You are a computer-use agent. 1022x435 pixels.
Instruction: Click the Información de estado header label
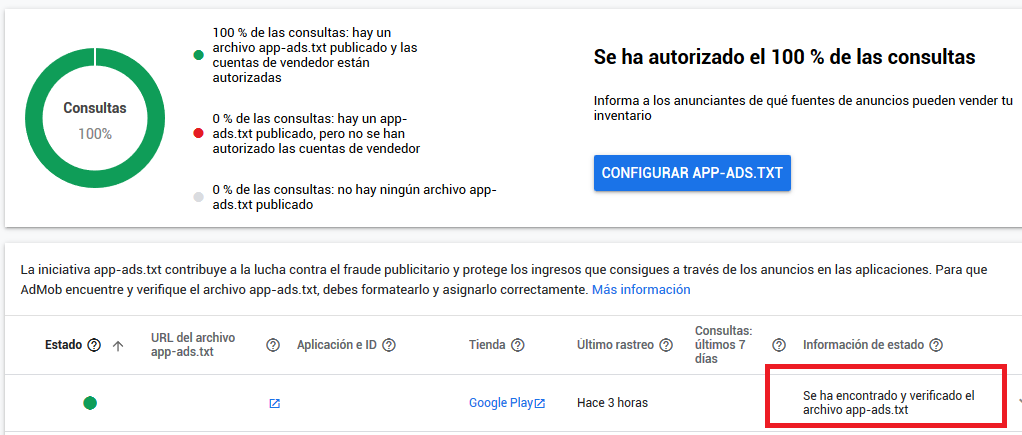point(864,346)
